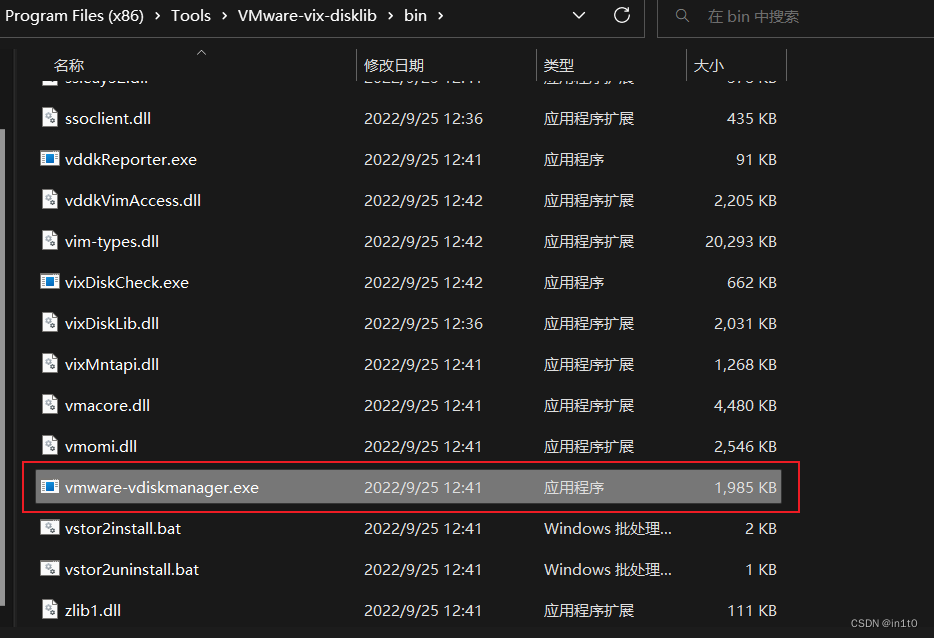This screenshot has height=638, width=934.
Task: Click size value 1,985 KB
Action: pyautogui.click(x=745, y=488)
